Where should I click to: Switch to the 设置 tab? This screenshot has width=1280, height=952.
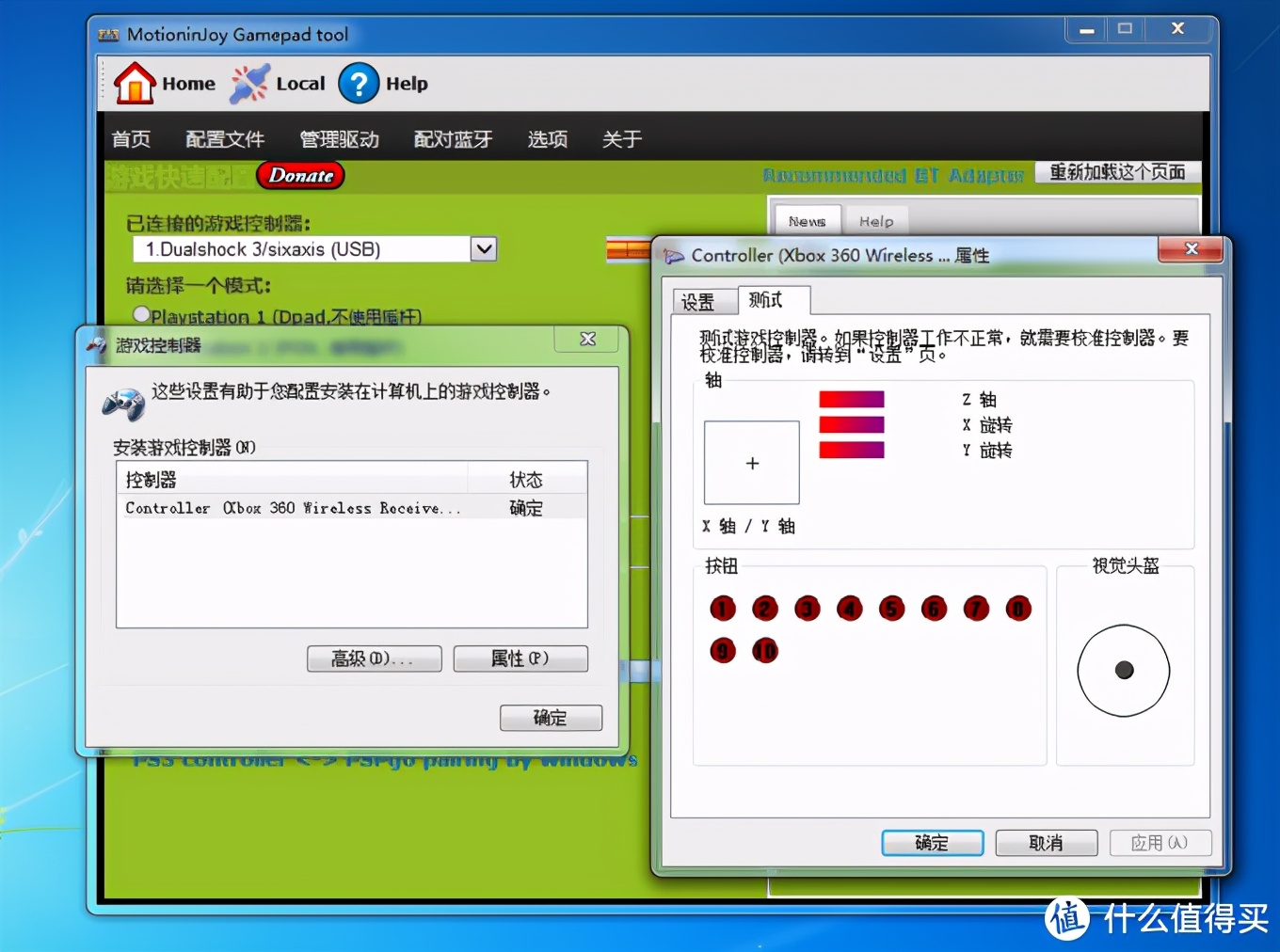click(702, 301)
